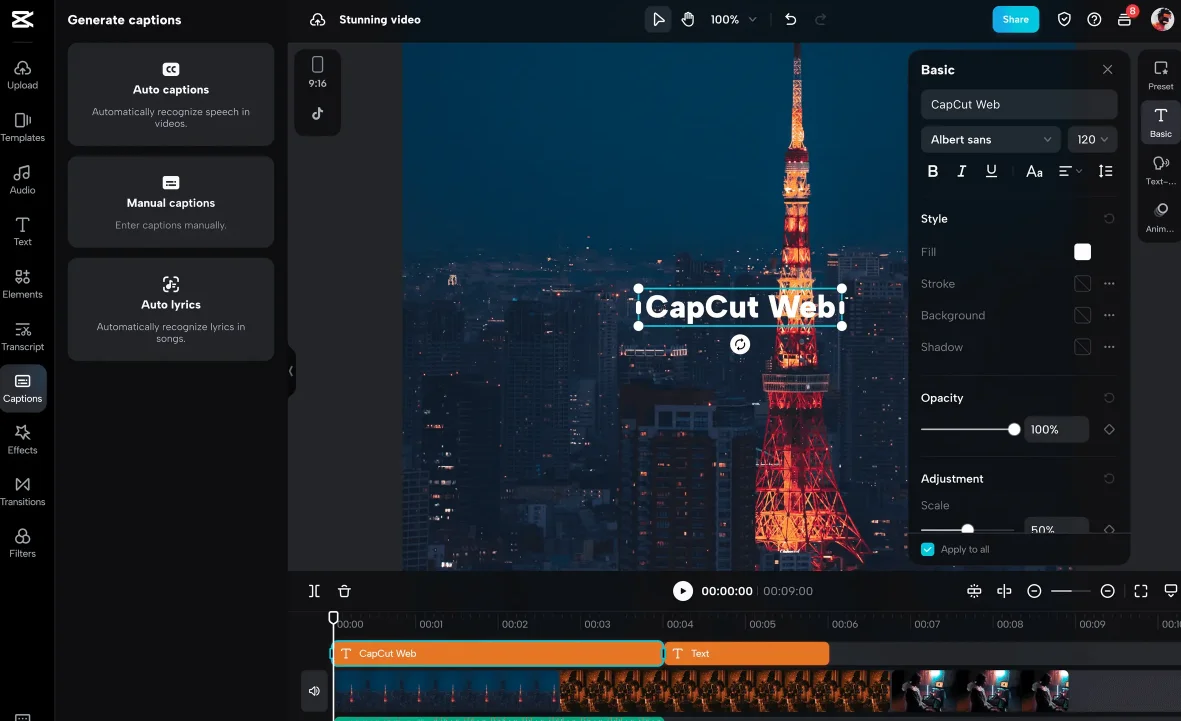Screen dimensions: 1181x721
Task: Enable the Background swatch
Action: click(x=1082, y=315)
